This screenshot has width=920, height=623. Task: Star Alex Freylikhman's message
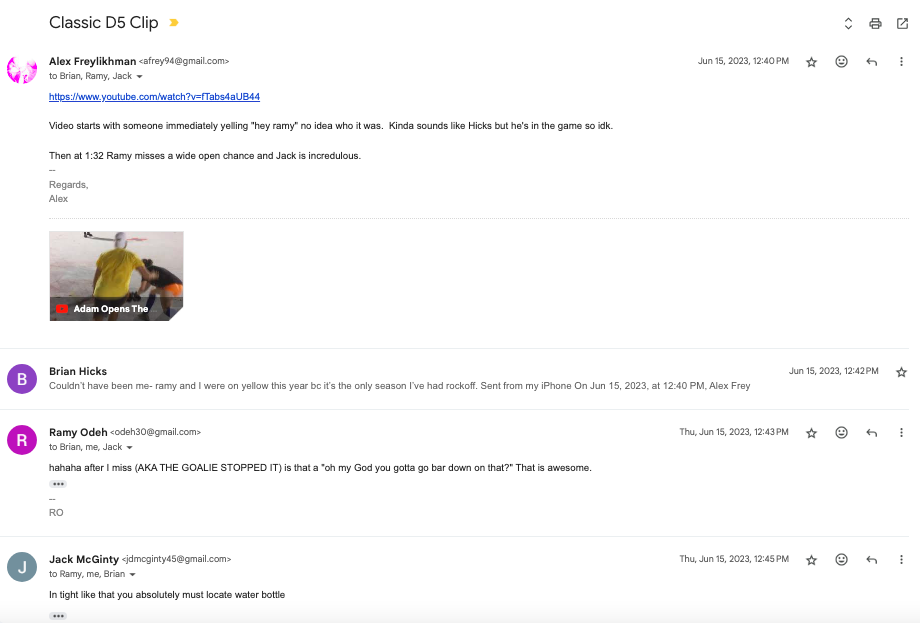pos(811,62)
